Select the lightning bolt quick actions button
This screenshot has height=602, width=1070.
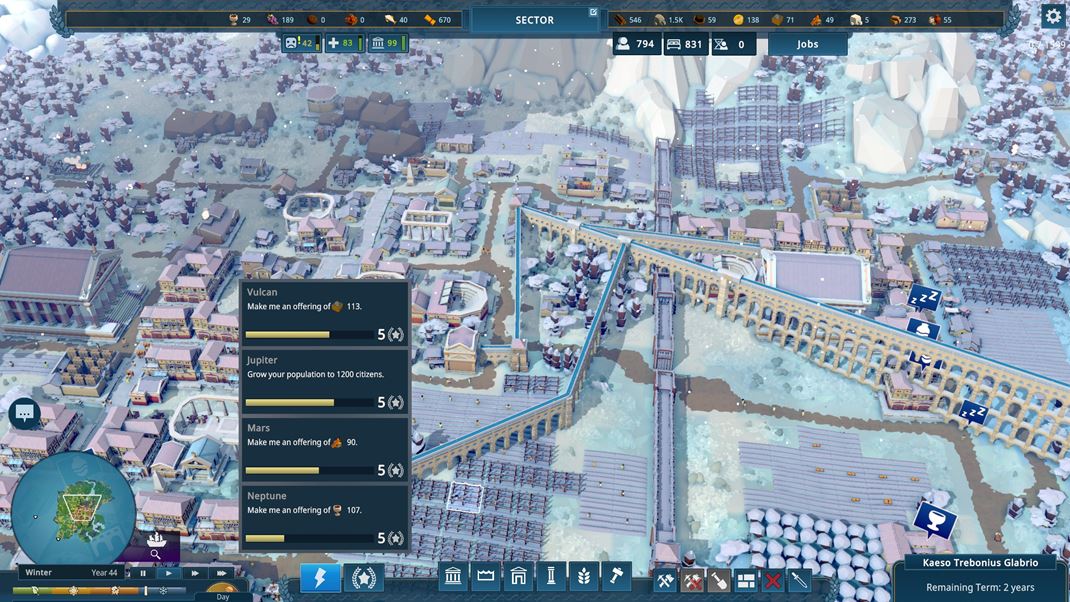[320, 578]
